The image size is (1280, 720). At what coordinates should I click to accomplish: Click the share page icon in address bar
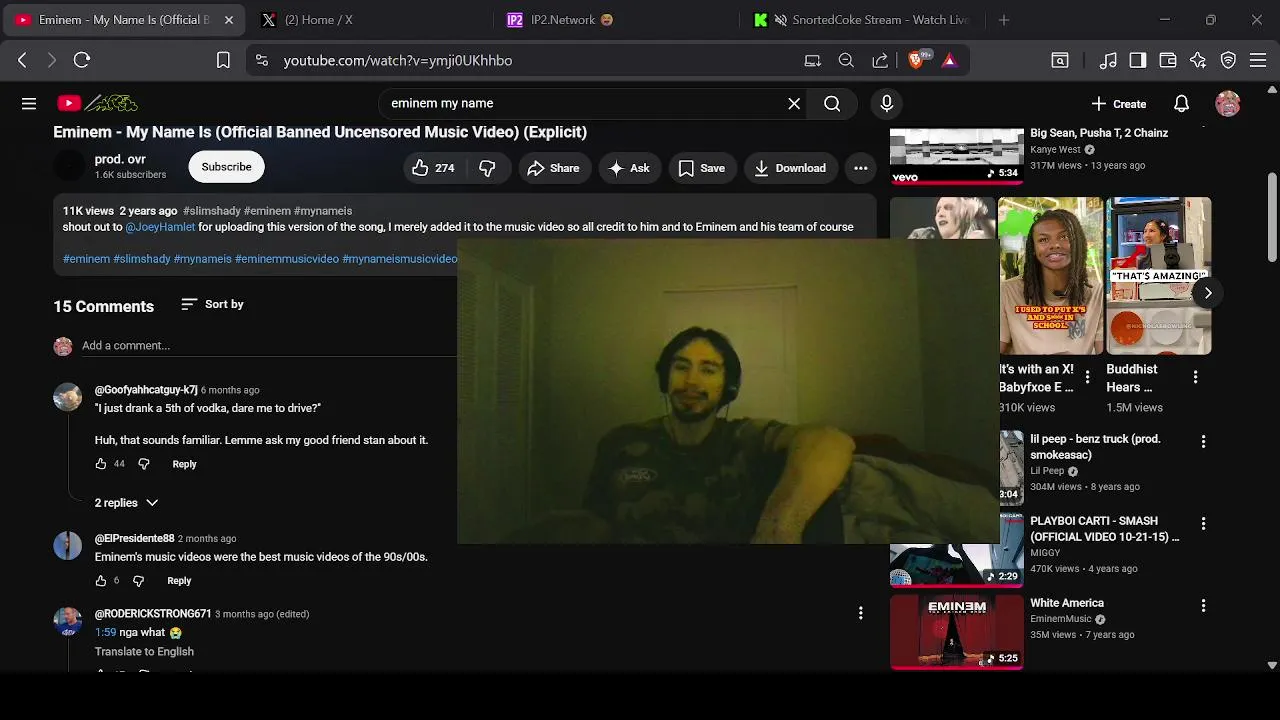tap(880, 60)
